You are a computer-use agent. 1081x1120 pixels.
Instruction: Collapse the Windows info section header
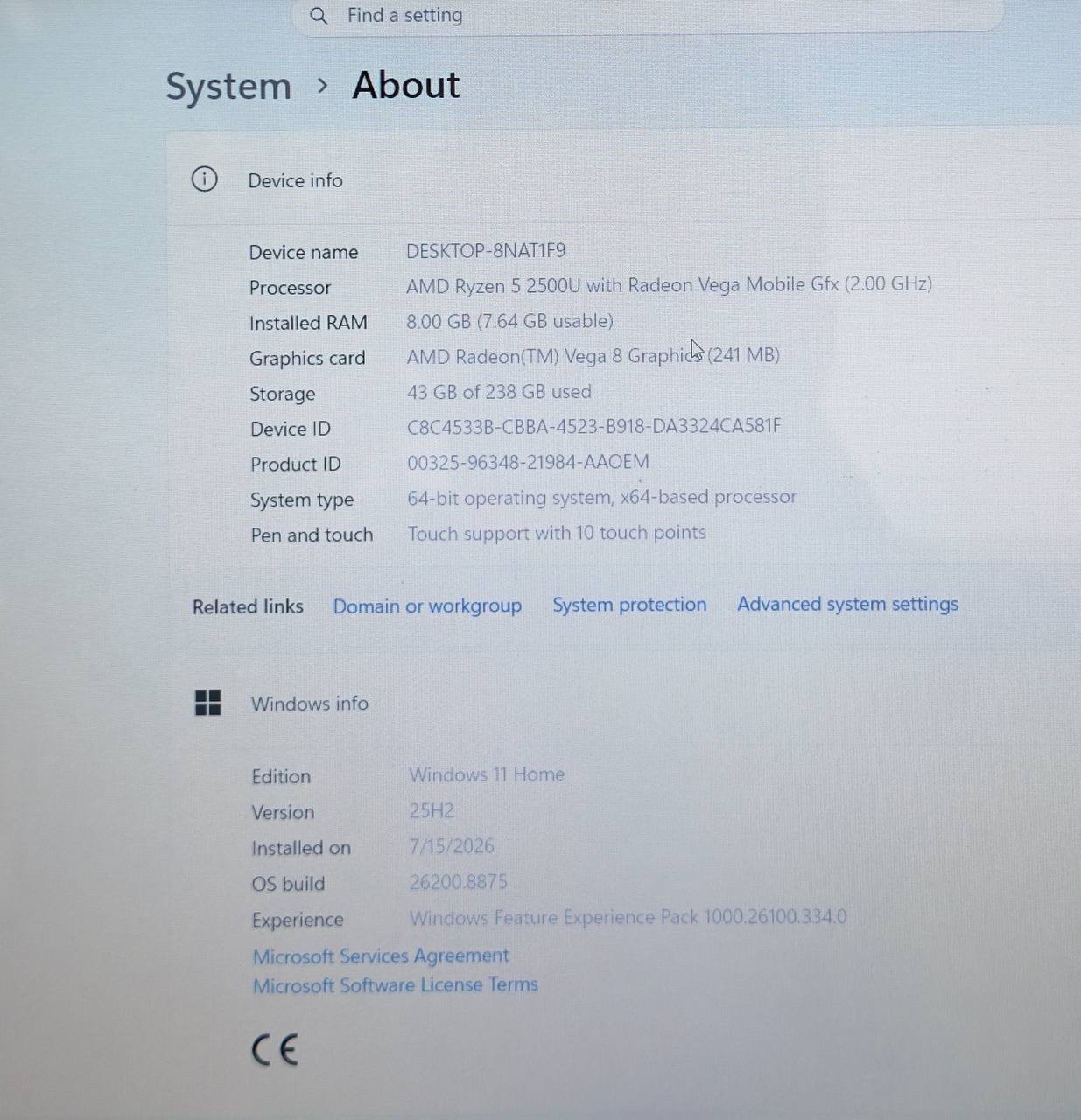point(623,703)
